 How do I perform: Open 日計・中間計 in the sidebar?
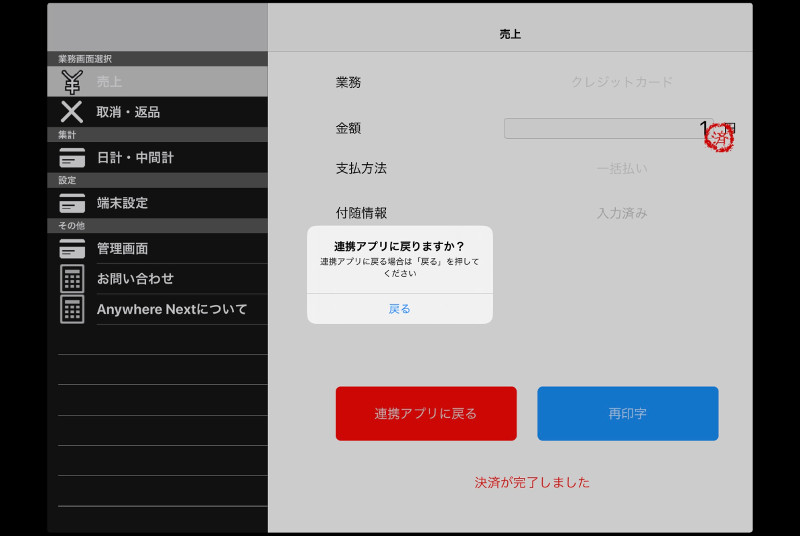(158, 158)
